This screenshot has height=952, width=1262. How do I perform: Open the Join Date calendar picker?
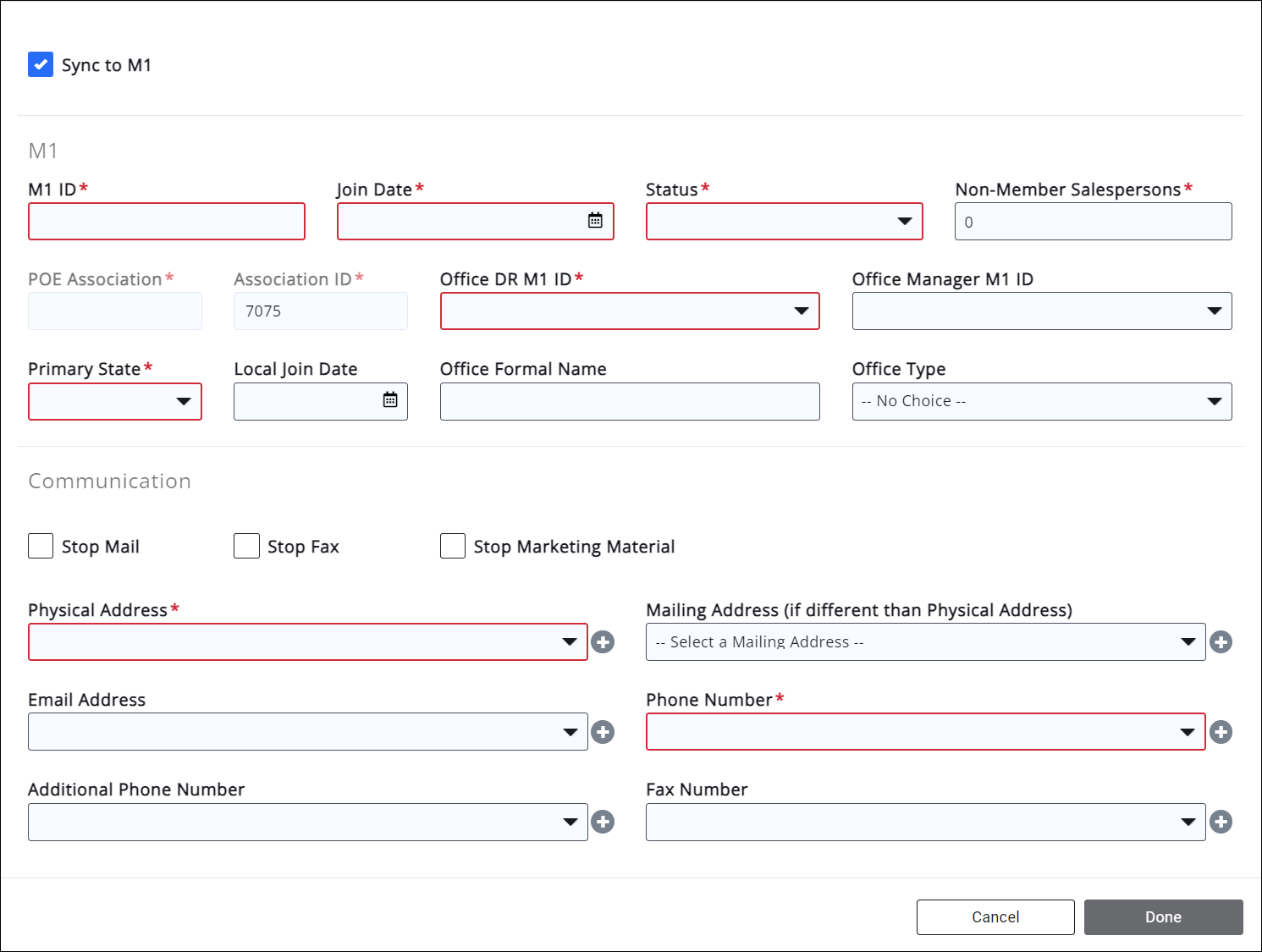(x=595, y=221)
